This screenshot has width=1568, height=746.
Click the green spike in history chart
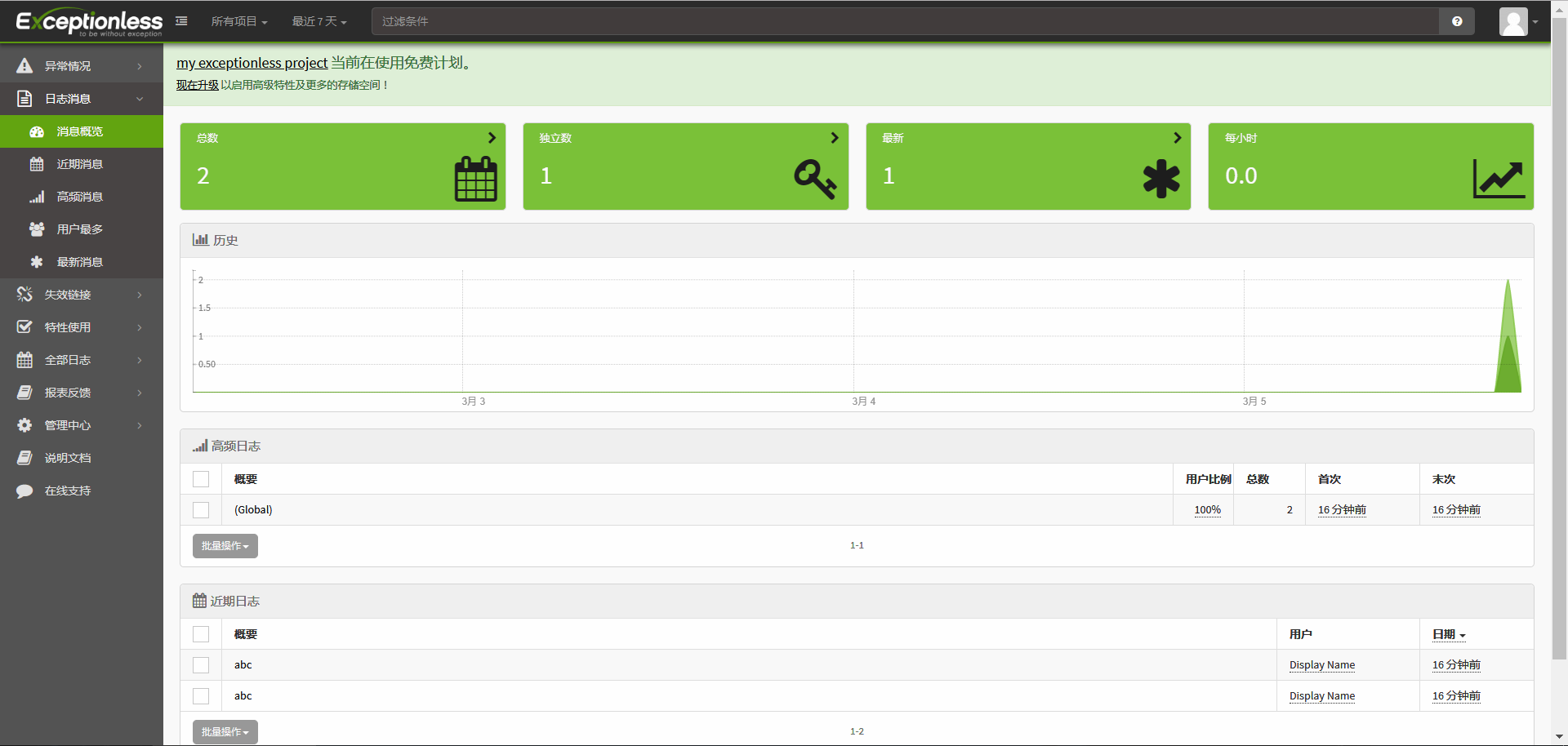pyautogui.click(x=1508, y=336)
